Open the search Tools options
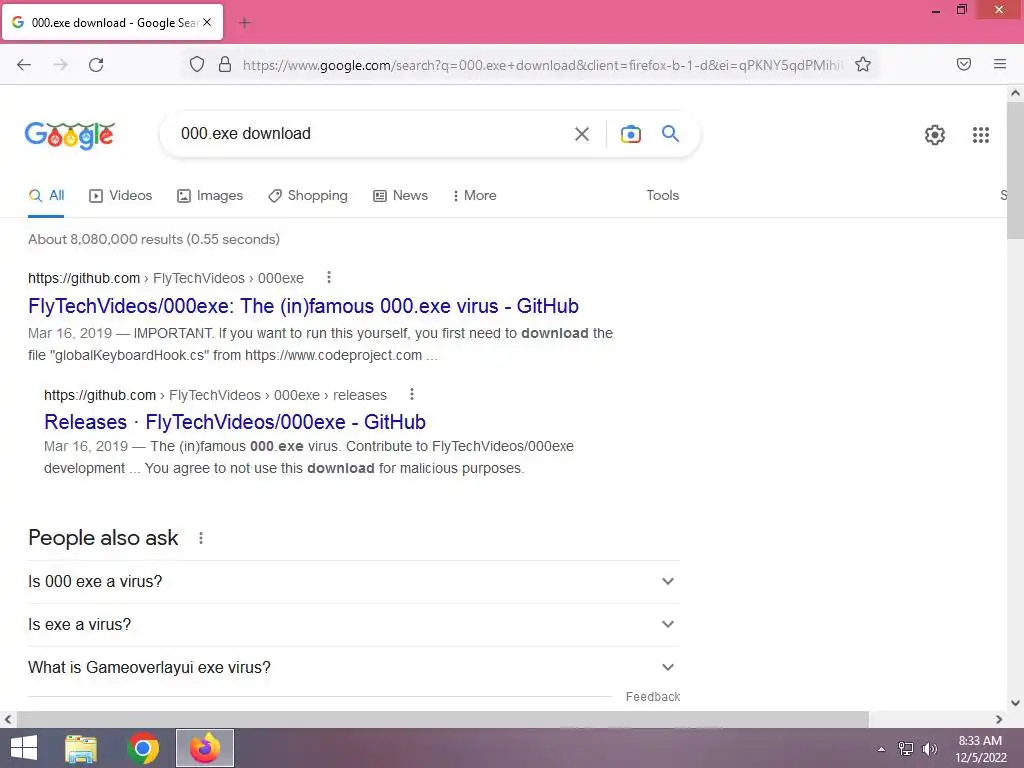 662,196
